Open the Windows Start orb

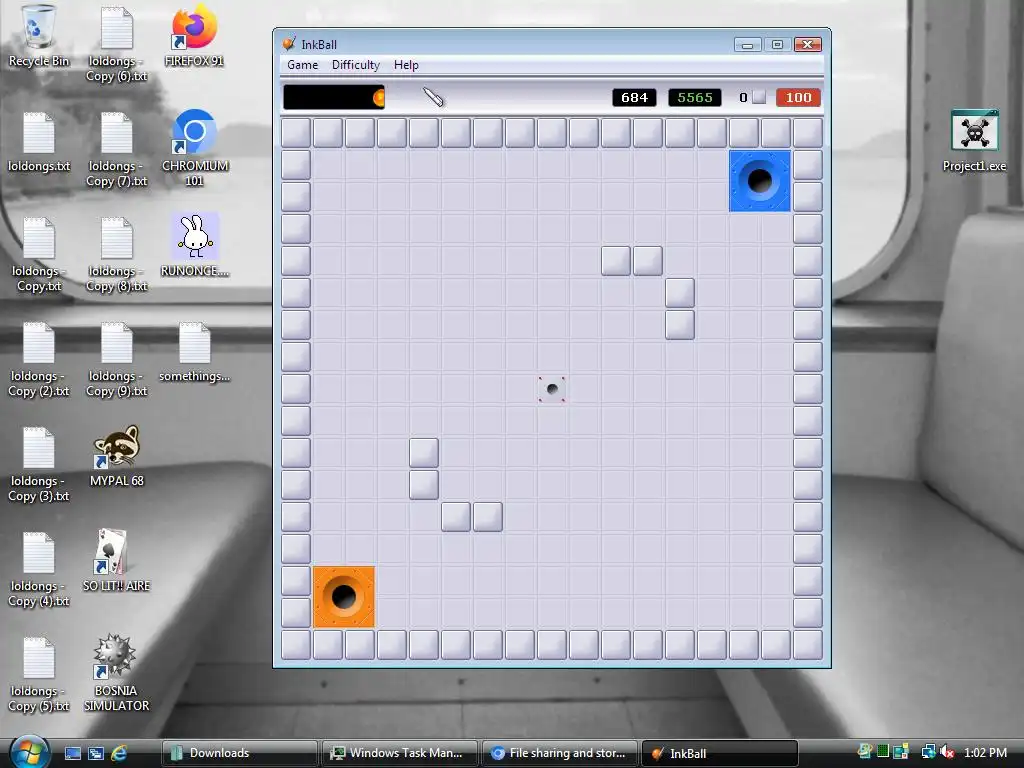click(30, 752)
